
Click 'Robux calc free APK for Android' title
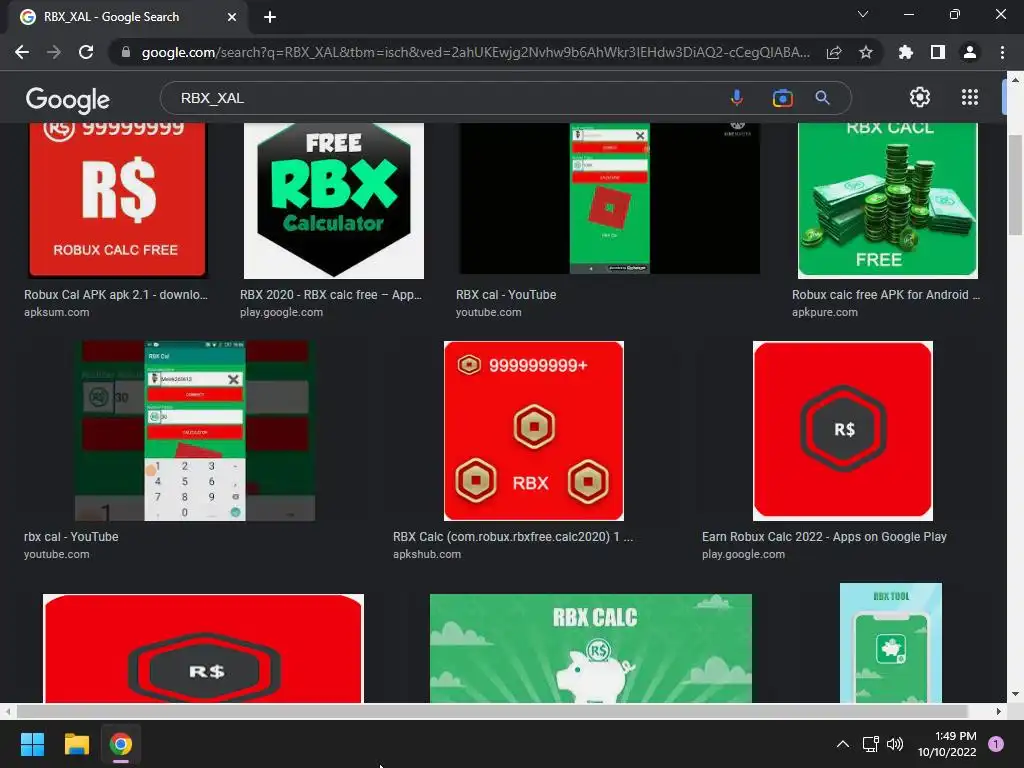886,295
